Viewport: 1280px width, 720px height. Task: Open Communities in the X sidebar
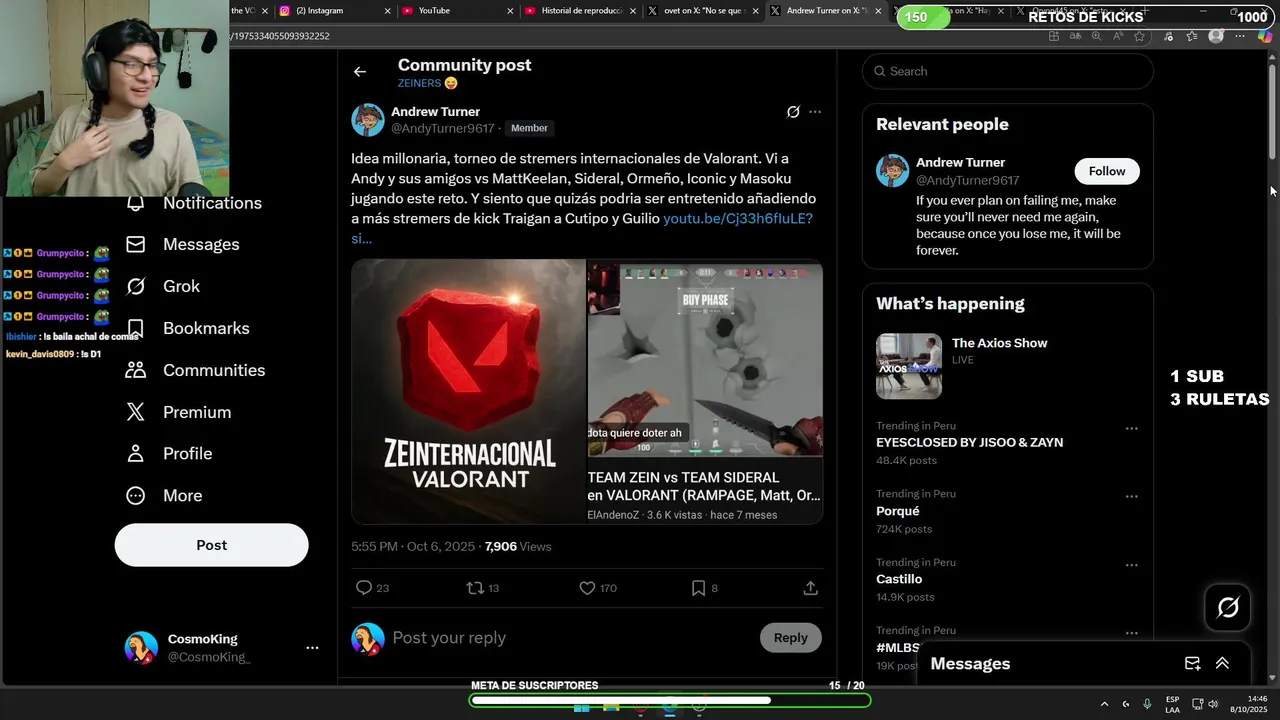pyautogui.click(x=196, y=370)
